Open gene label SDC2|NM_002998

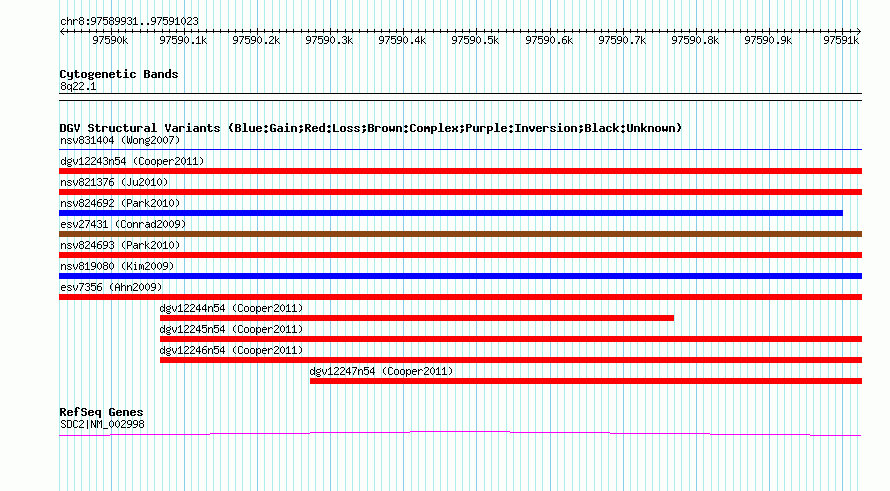(x=102, y=425)
